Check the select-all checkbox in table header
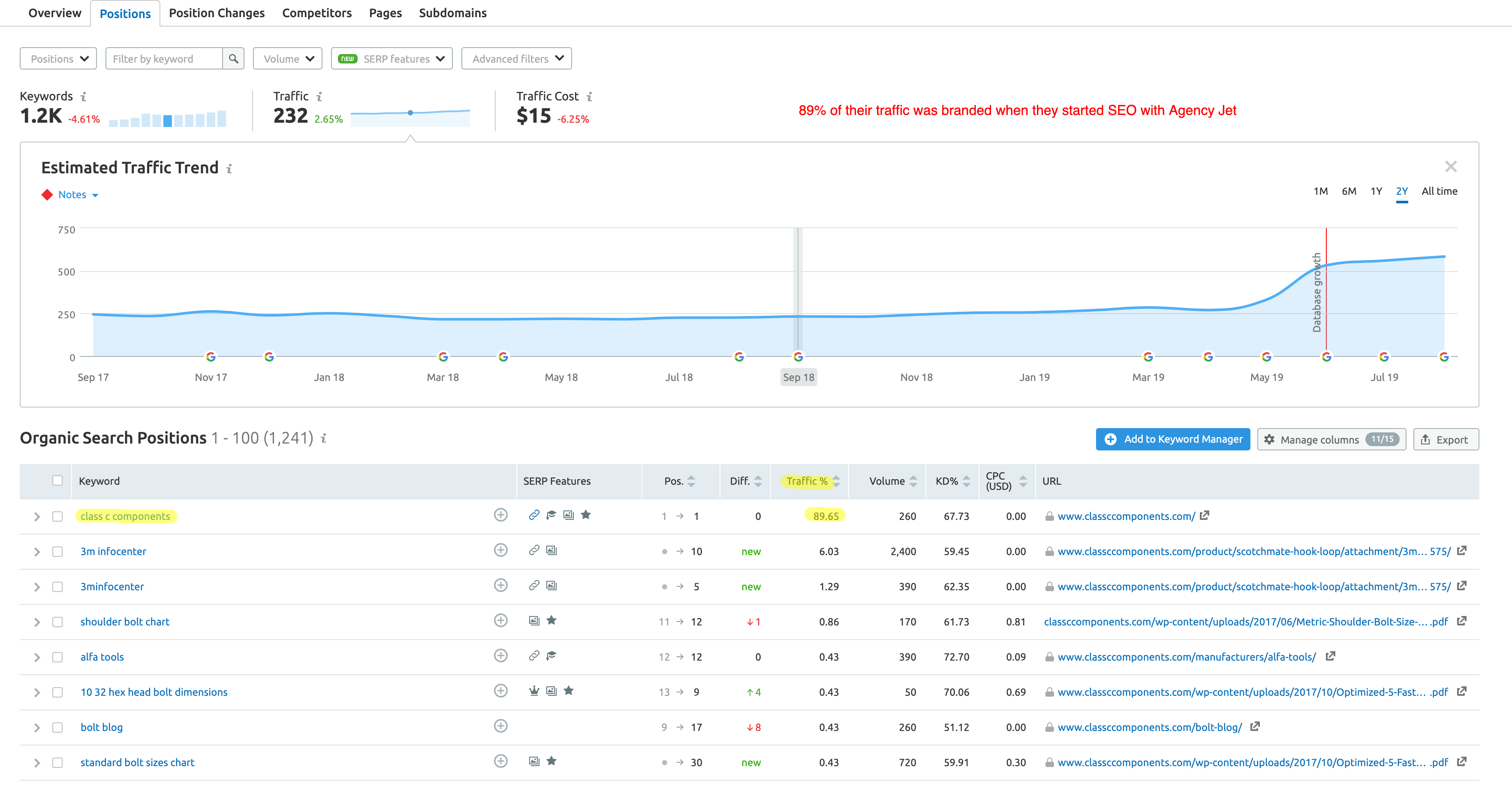Screen dimensions: 1512x785 click(x=57, y=480)
